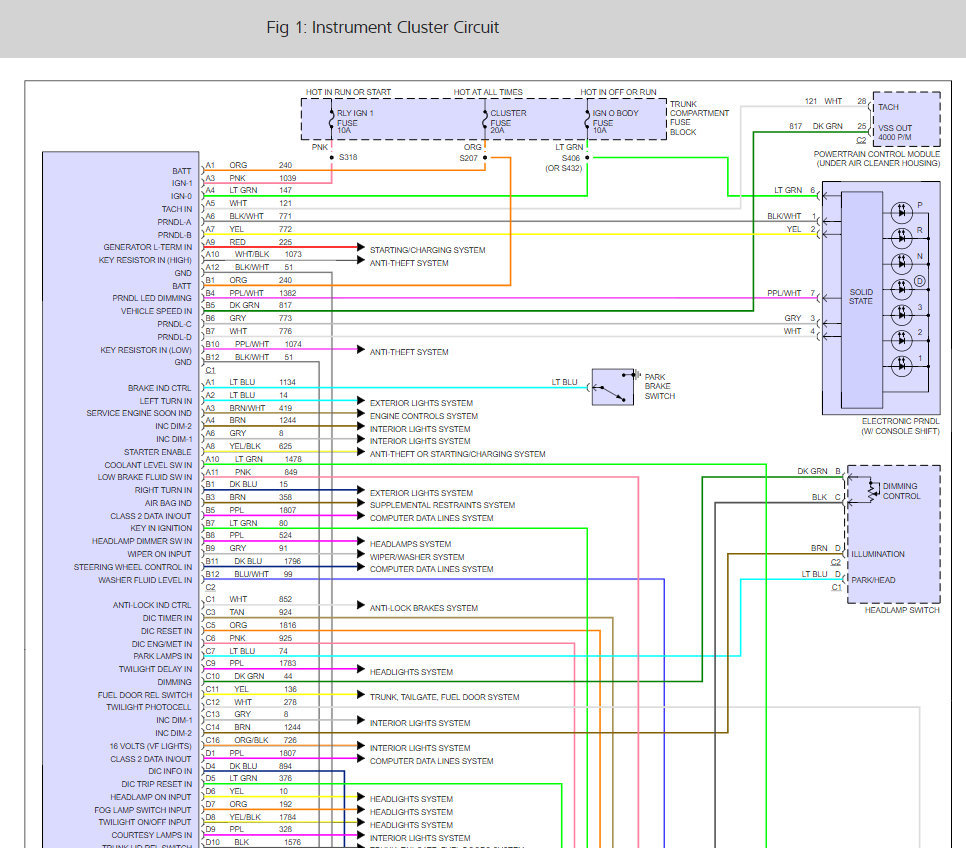Click the Wiper/Washer System reference label
966x851 pixels.
click(x=417, y=557)
